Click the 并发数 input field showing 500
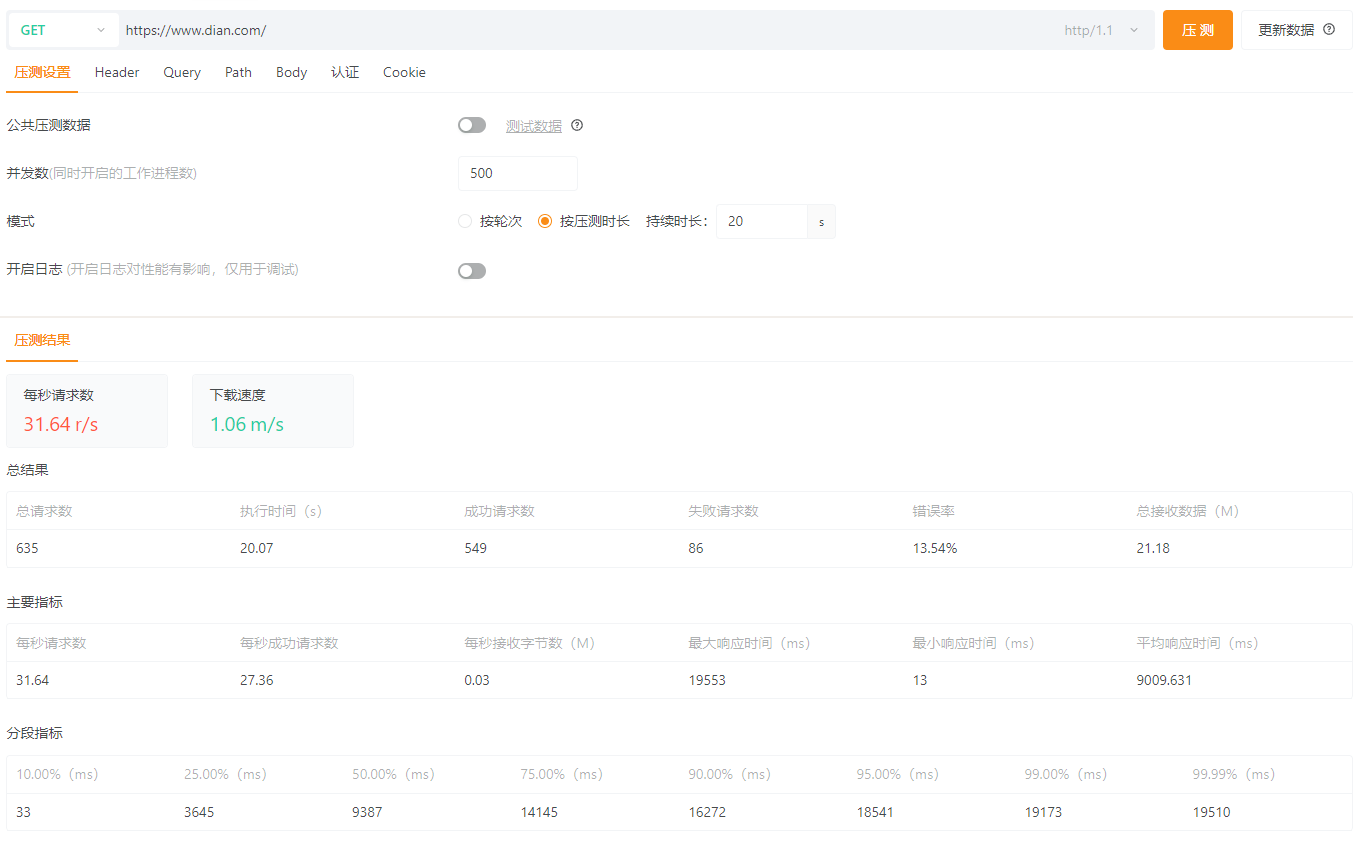1353x853 pixels. pos(517,173)
